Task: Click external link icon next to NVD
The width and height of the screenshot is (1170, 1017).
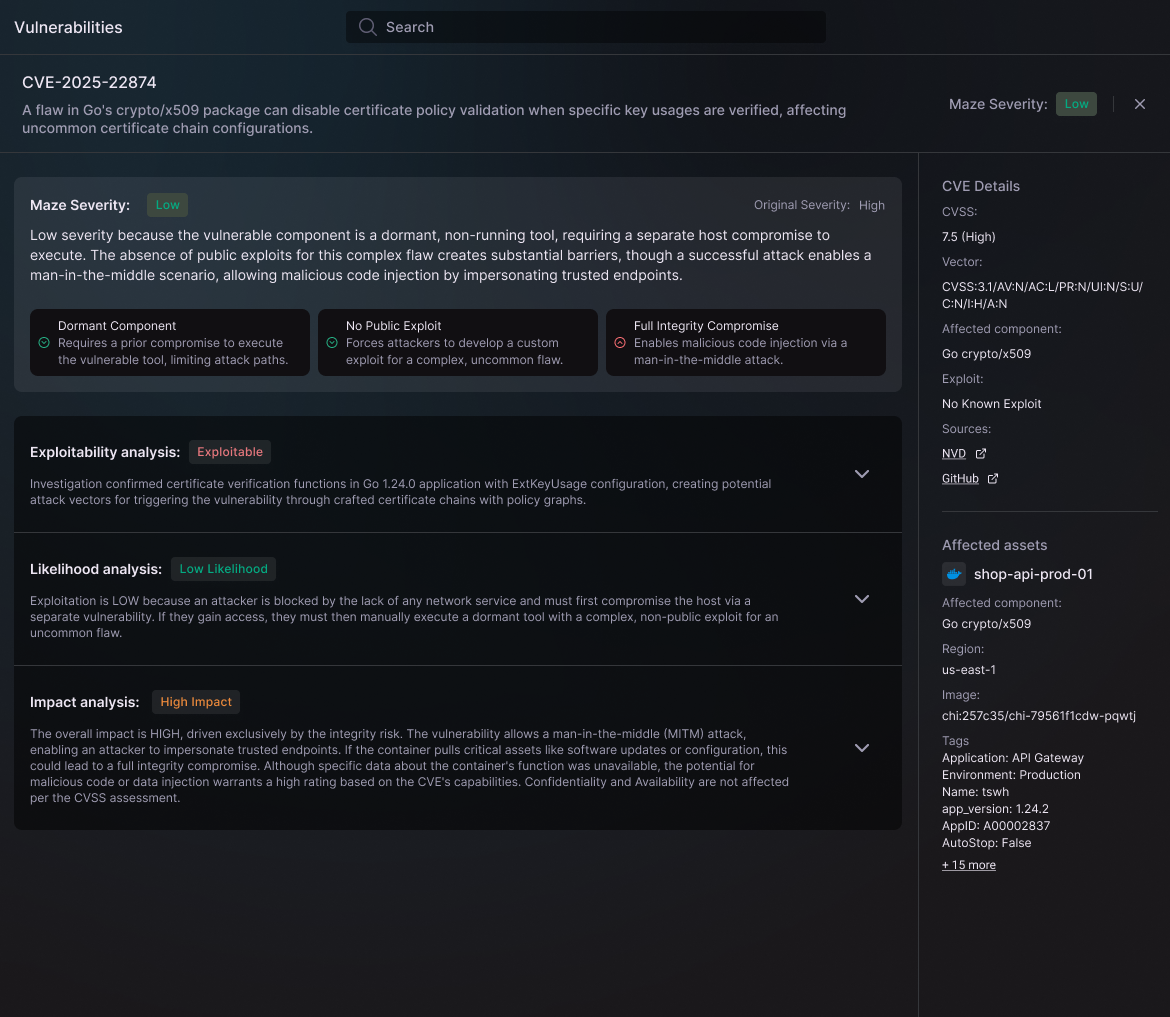Action: [981, 453]
